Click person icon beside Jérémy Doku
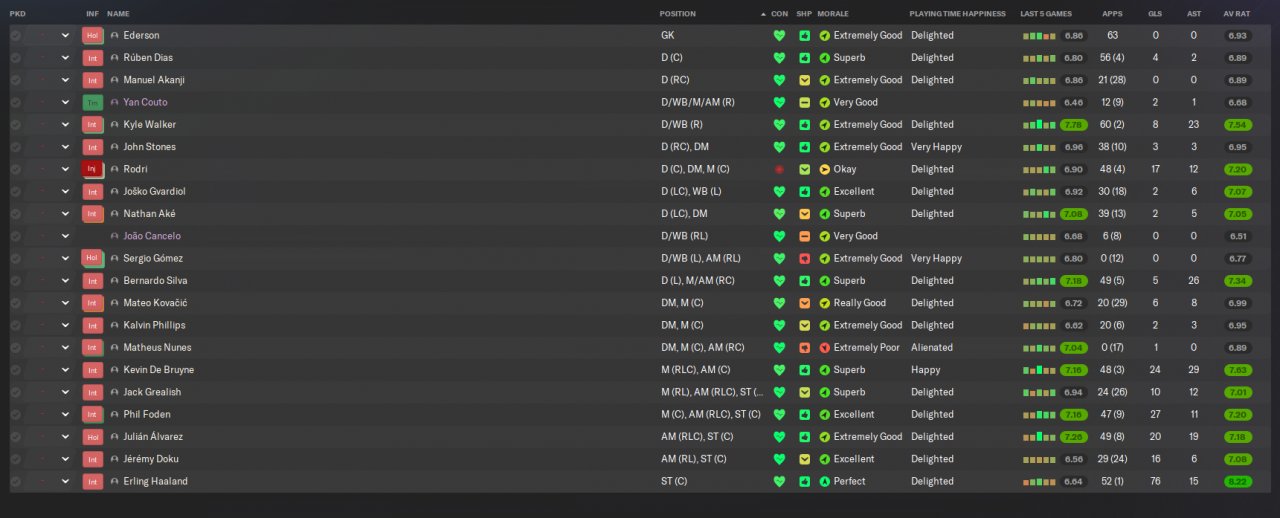 tap(115, 459)
